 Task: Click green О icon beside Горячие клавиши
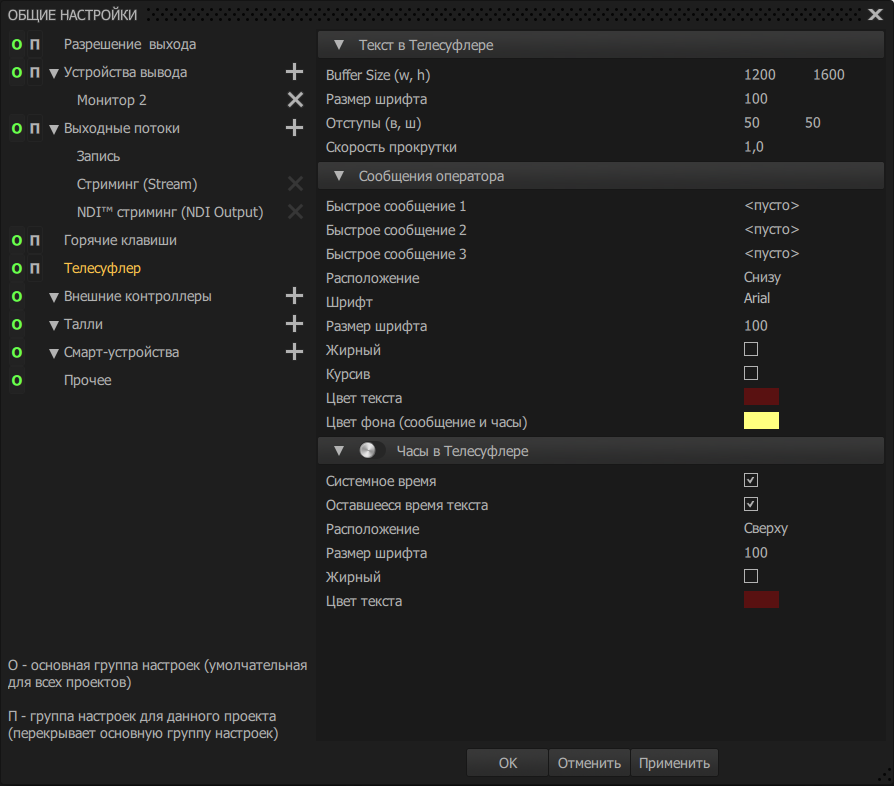pyautogui.click(x=16, y=241)
